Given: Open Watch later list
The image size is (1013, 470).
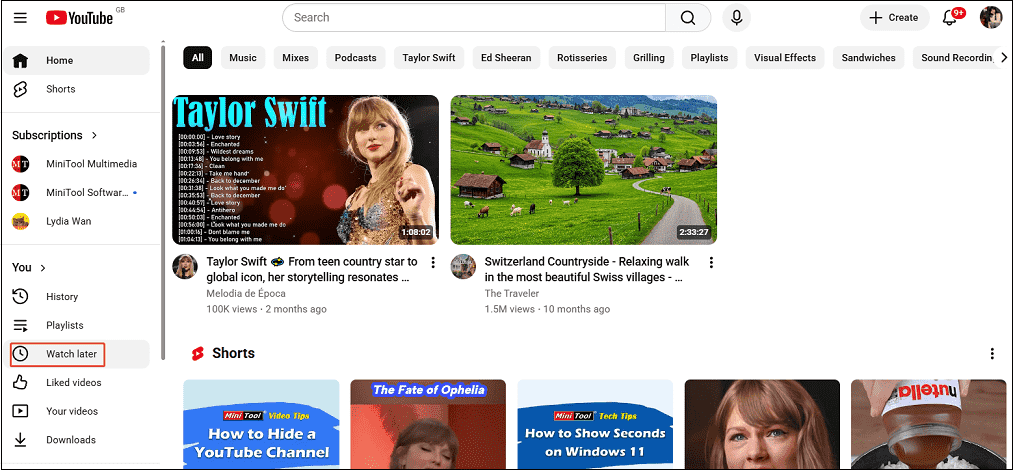Looking at the screenshot, I should click(76, 354).
